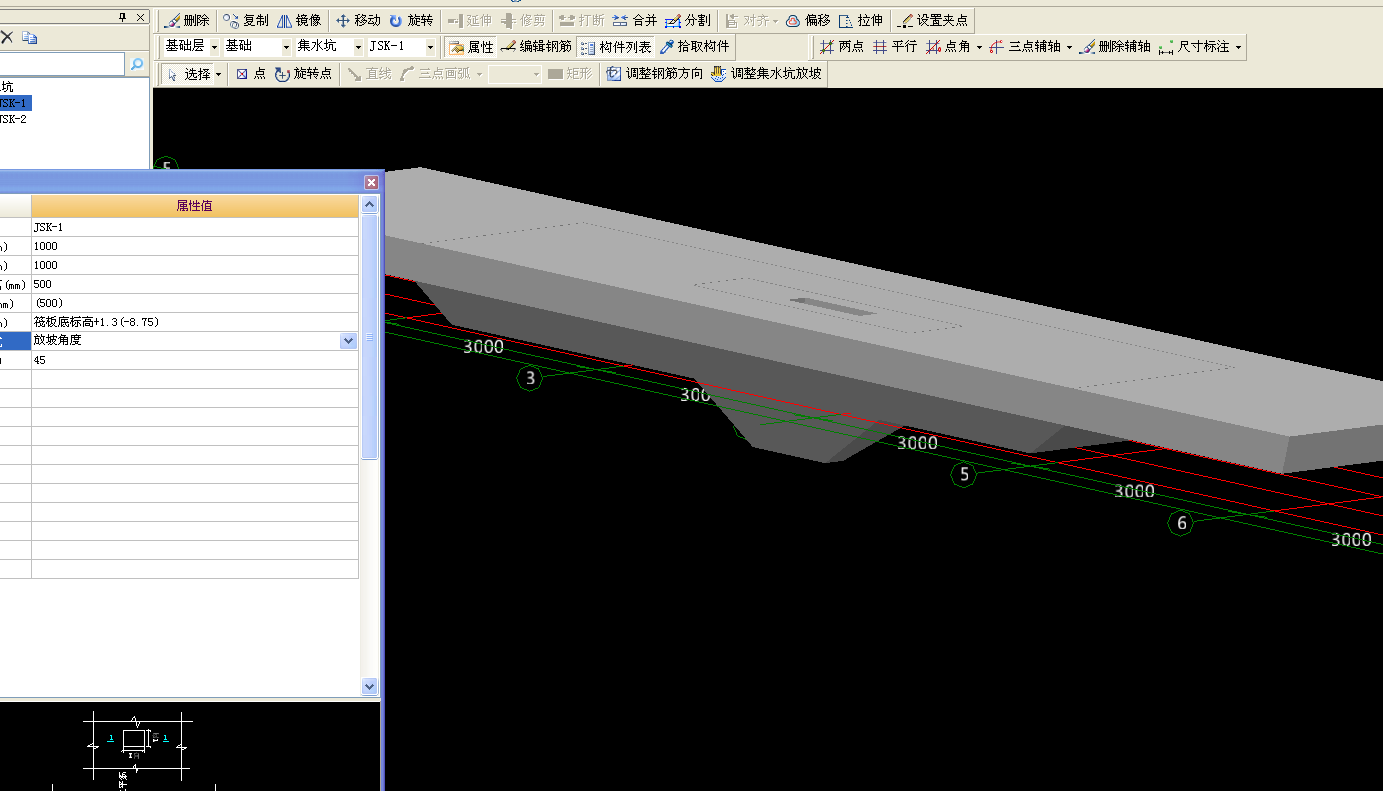The image size is (1383, 791).
Task: Expand the 点角 dropdown arrow
Action: [x=978, y=47]
